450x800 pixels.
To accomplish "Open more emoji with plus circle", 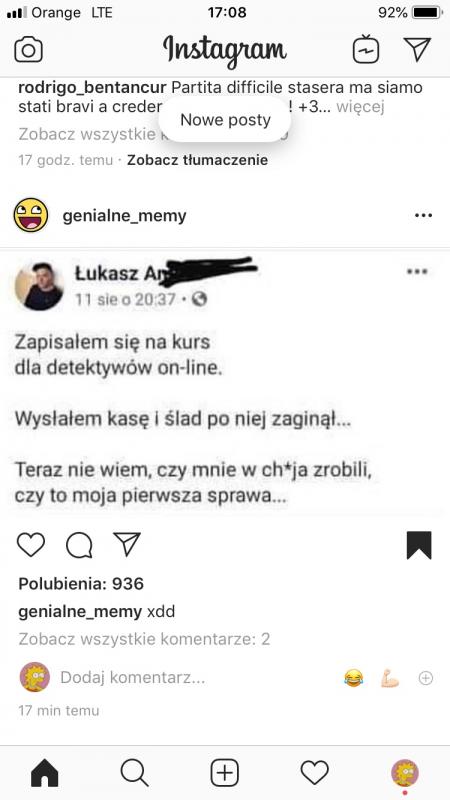I will [426, 678].
